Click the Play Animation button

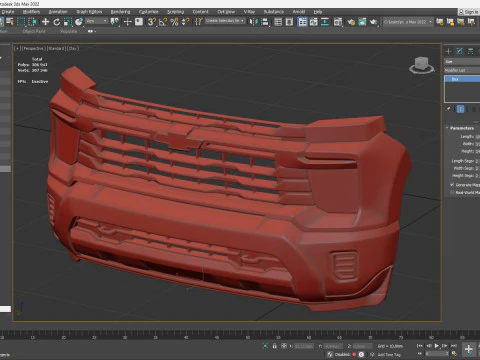click(x=437, y=346)
